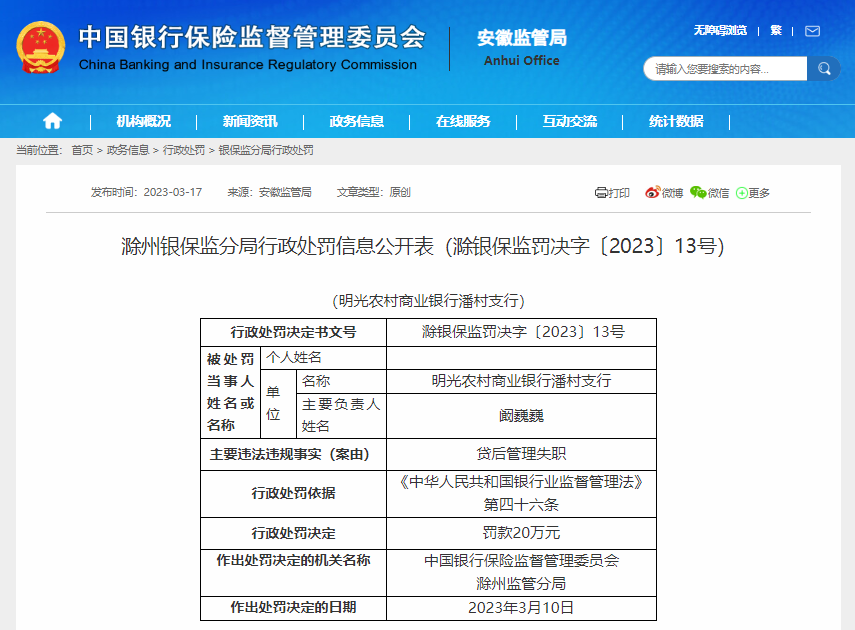
Task: Open the 互动交流 menu
Action: (570, 121)
